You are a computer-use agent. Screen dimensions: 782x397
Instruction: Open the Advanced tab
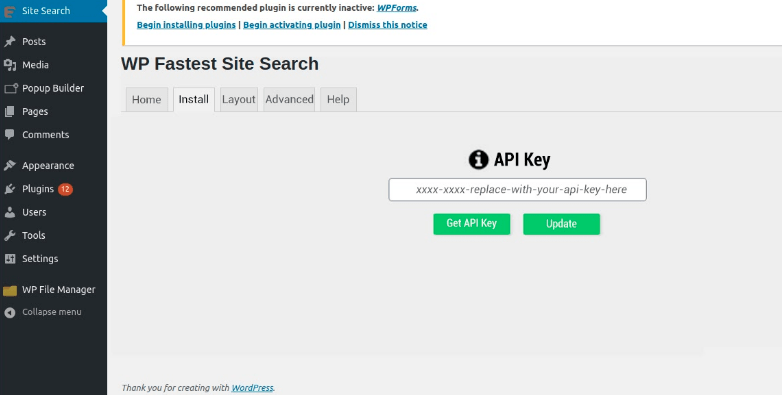point(289,99)
